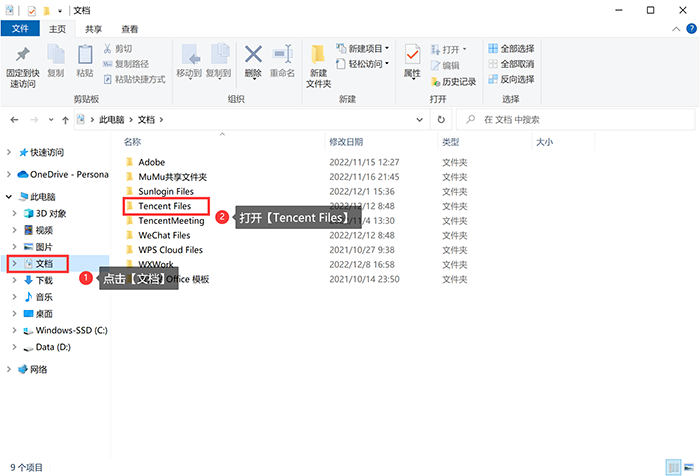Click This PC in the address breadcrumb

coord(112,120)
